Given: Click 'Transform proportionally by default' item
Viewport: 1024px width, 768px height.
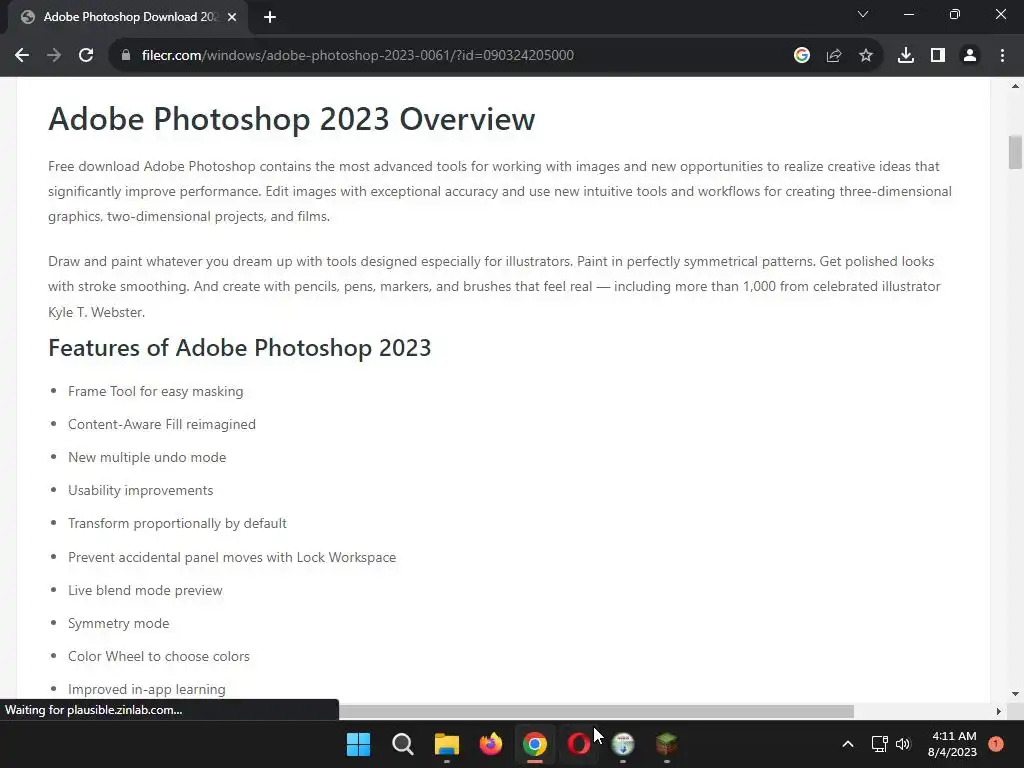Looking at the screenshot, I should click(x=177, y=524).
